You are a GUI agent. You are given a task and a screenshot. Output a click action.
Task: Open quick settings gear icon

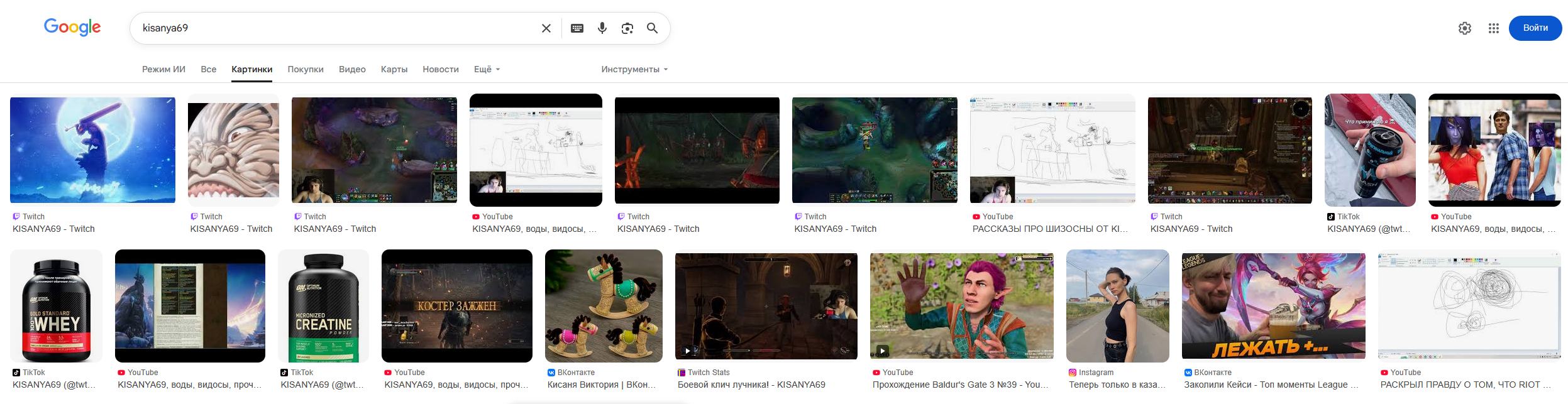coord(1465,28)
